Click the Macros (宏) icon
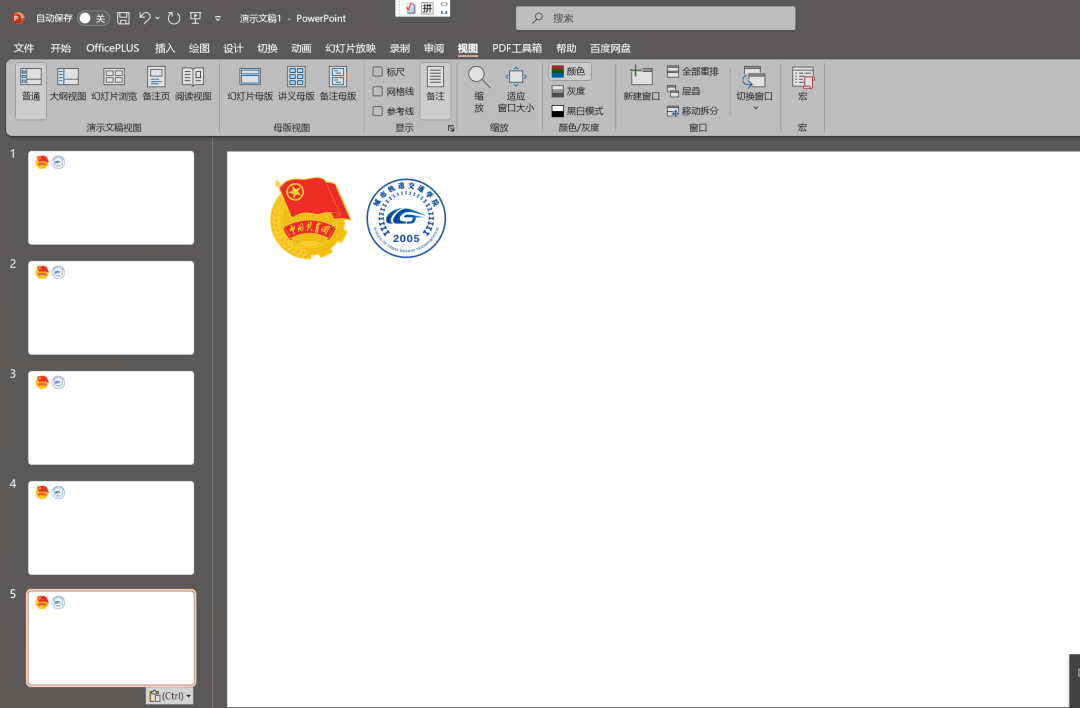 tap(802, 84)
